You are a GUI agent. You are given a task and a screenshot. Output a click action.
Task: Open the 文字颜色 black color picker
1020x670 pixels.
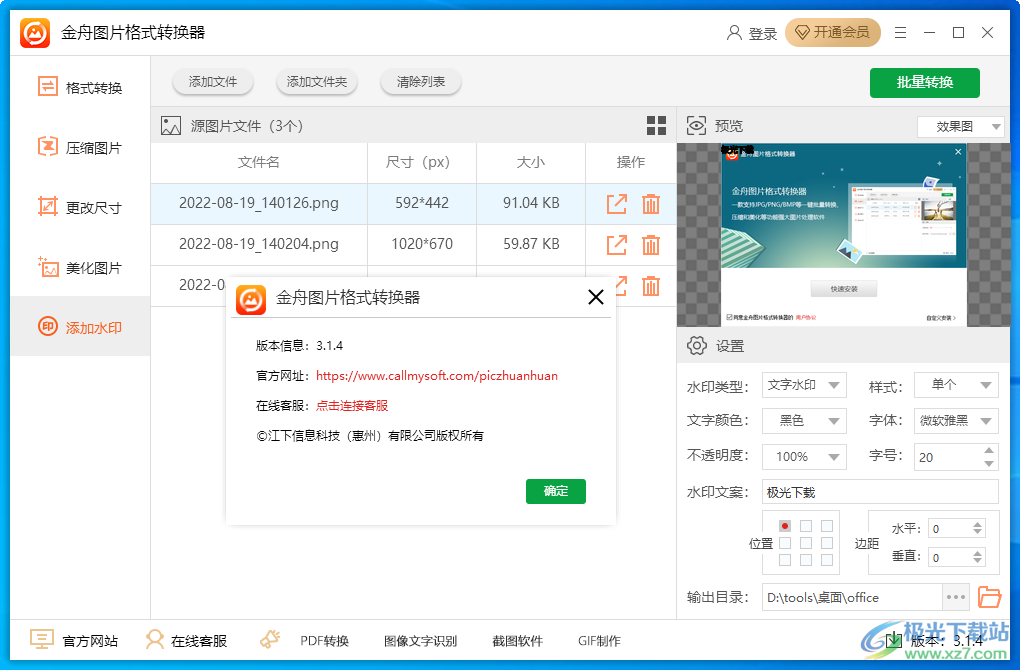click(x=804, y=421)
